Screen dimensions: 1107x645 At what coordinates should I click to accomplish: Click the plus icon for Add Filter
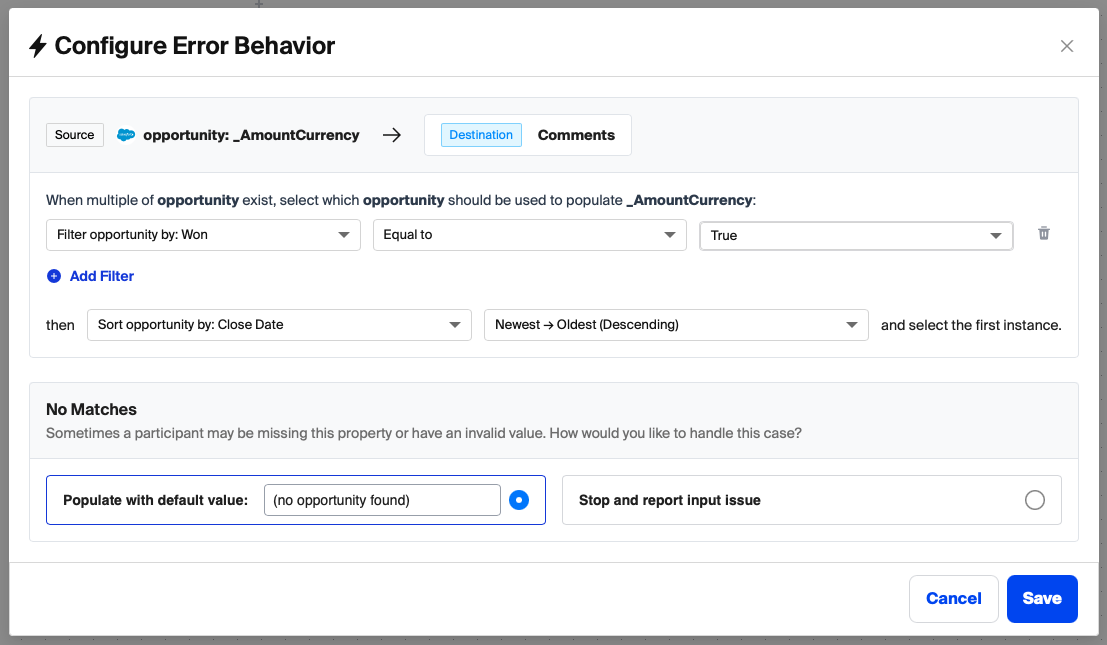54,276
